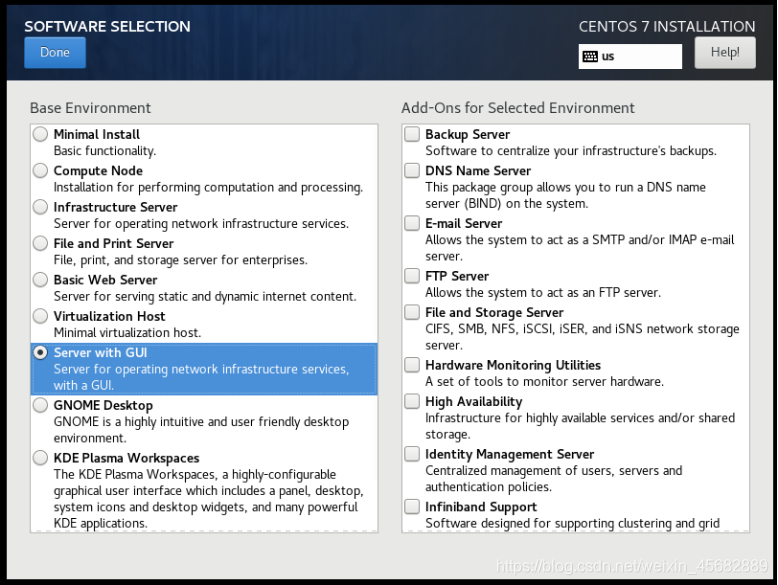Select GNOME Desktop environment

click(40, 405)
